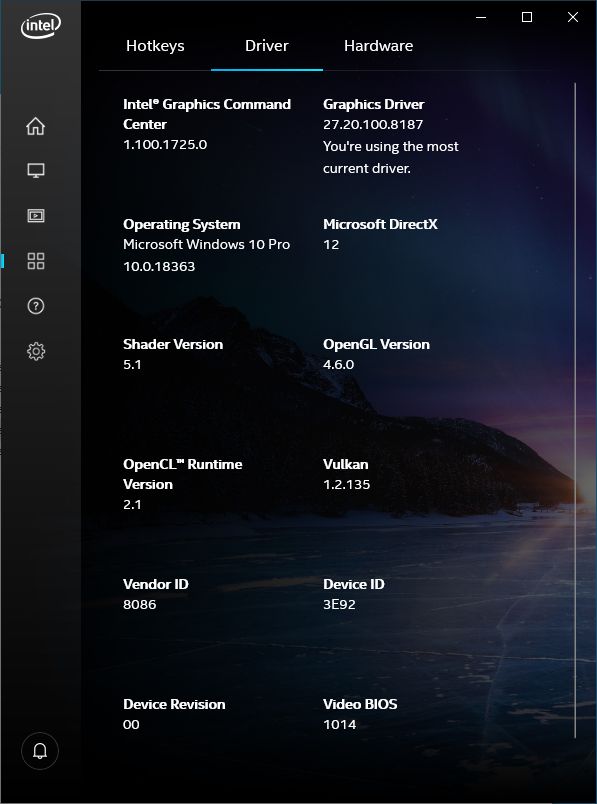Click the Device ID heading
Screen dimensions: 597x804
pyautogui.click(x=353, y=585)
